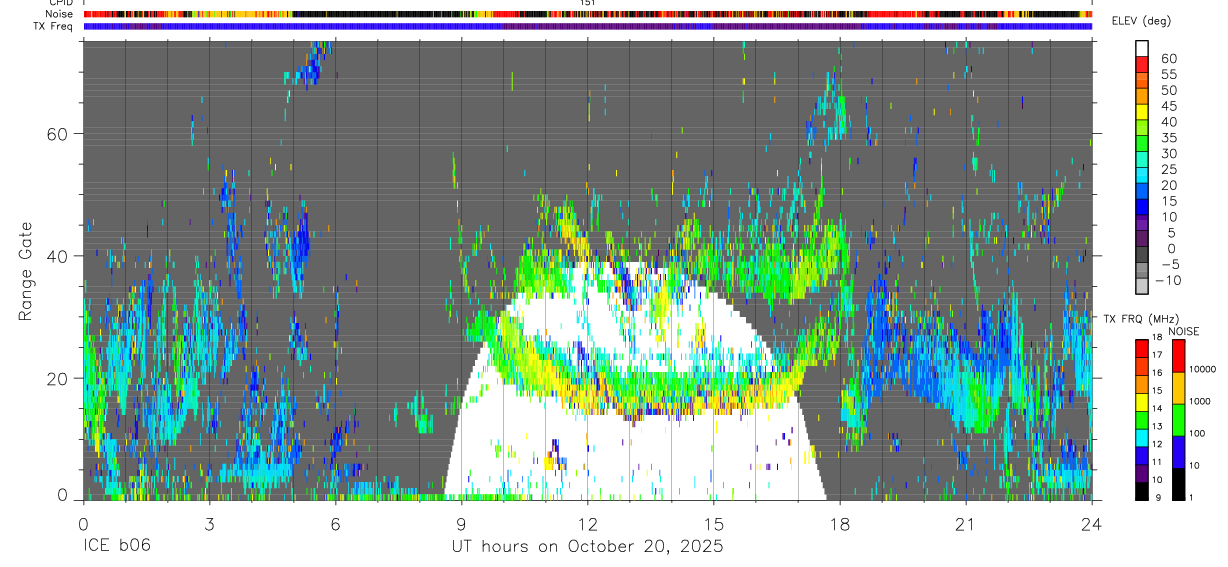Image resolution: width=1228 pixels, height=567 pixels.
Task: Pick the orange swatch in NOISE colorbar
Action: 1179,388
